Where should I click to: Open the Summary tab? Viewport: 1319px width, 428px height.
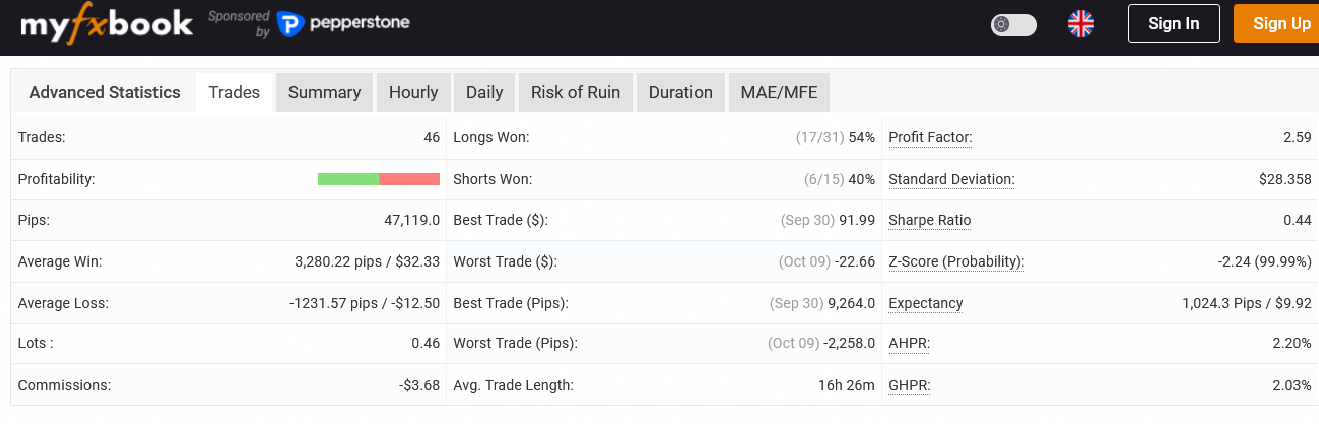[324, 92]
